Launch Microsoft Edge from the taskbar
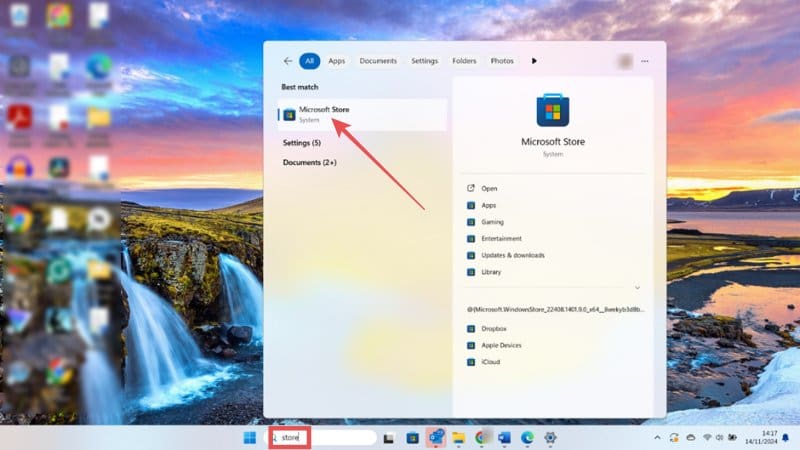This screenshot has width=800, height=450. coord(526,438)
